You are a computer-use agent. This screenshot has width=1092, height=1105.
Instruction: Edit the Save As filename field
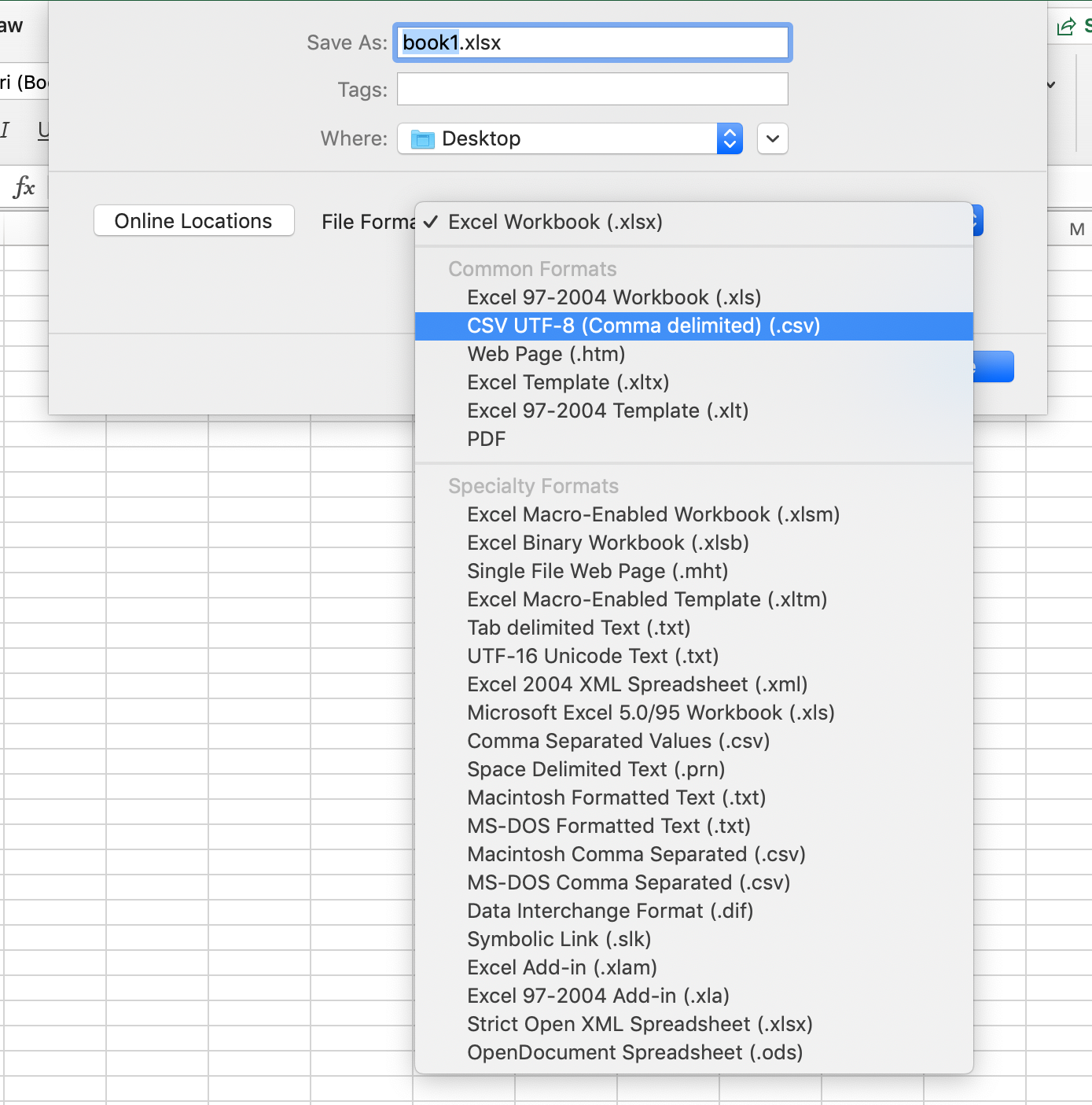click(x=593, y=42)
